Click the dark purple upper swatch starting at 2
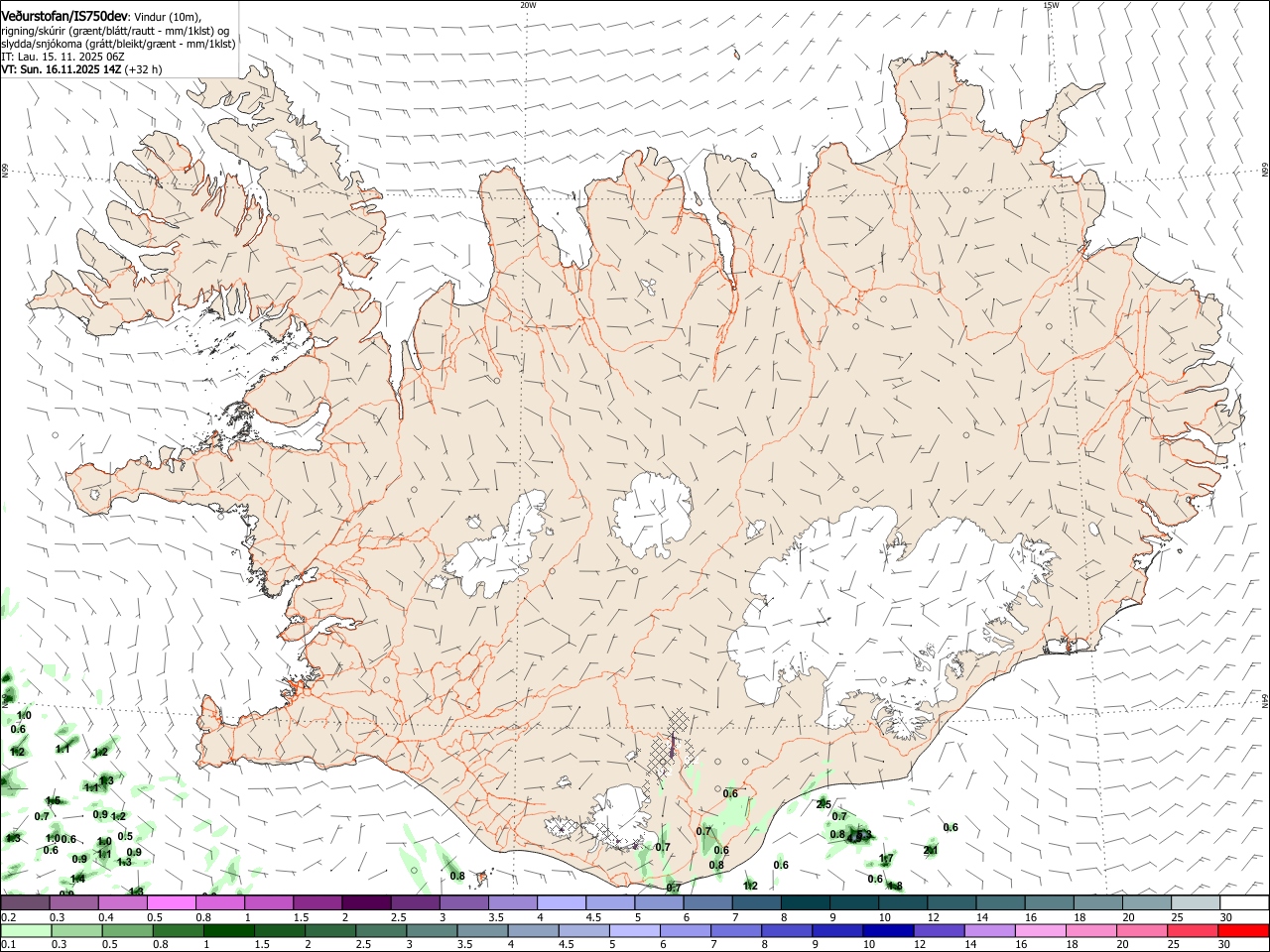The height and width of the screenshot is (952, 1270). pyautogui.click(x=366, y=902)
